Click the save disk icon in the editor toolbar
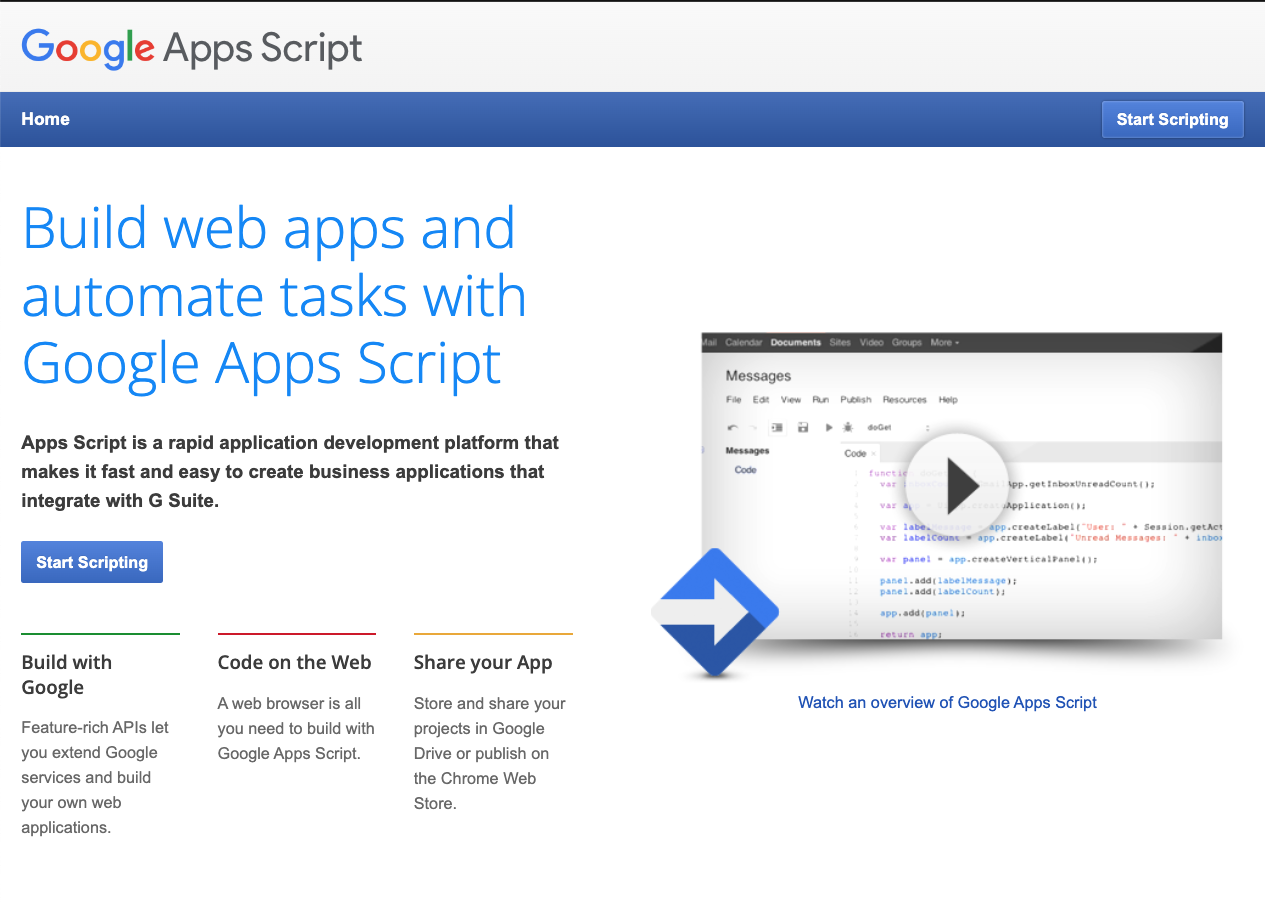The height and width of the screenshot is (902, 1265). pos(802,427)
